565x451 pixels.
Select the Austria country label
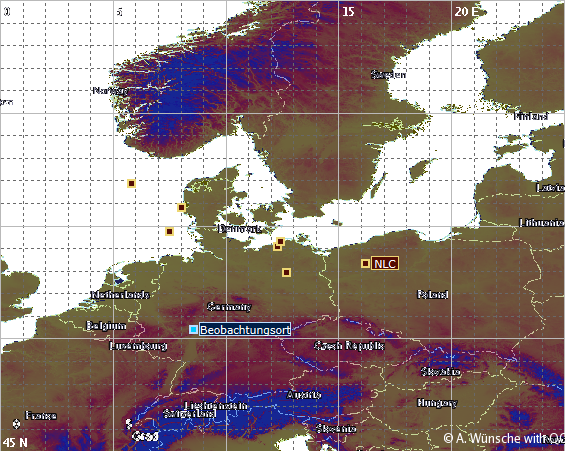(304, 395)
